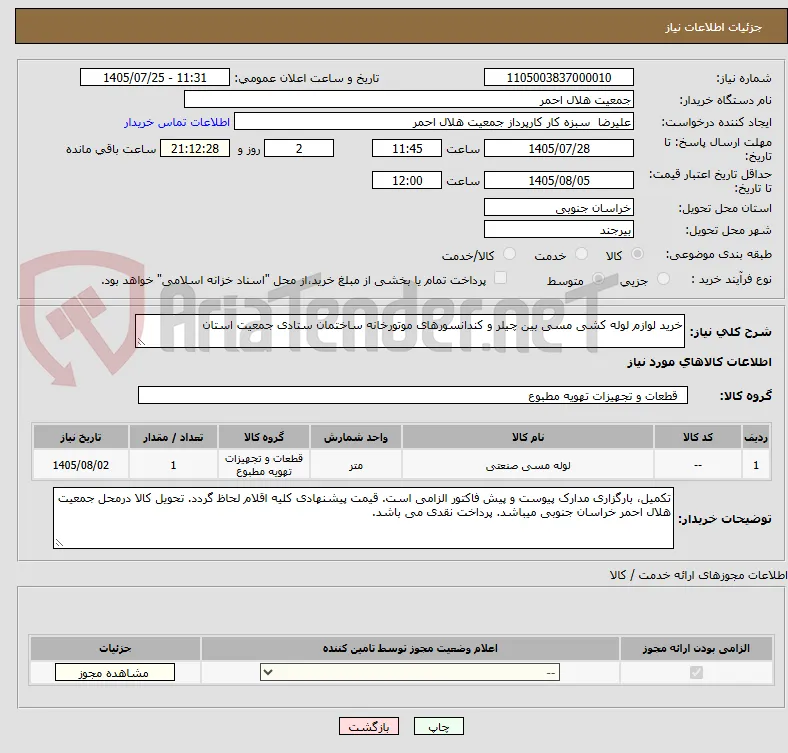Toggle the Islamic treasury payment checkbox
The height and width of the screenshot is (753, 788).
coord(500,278)
